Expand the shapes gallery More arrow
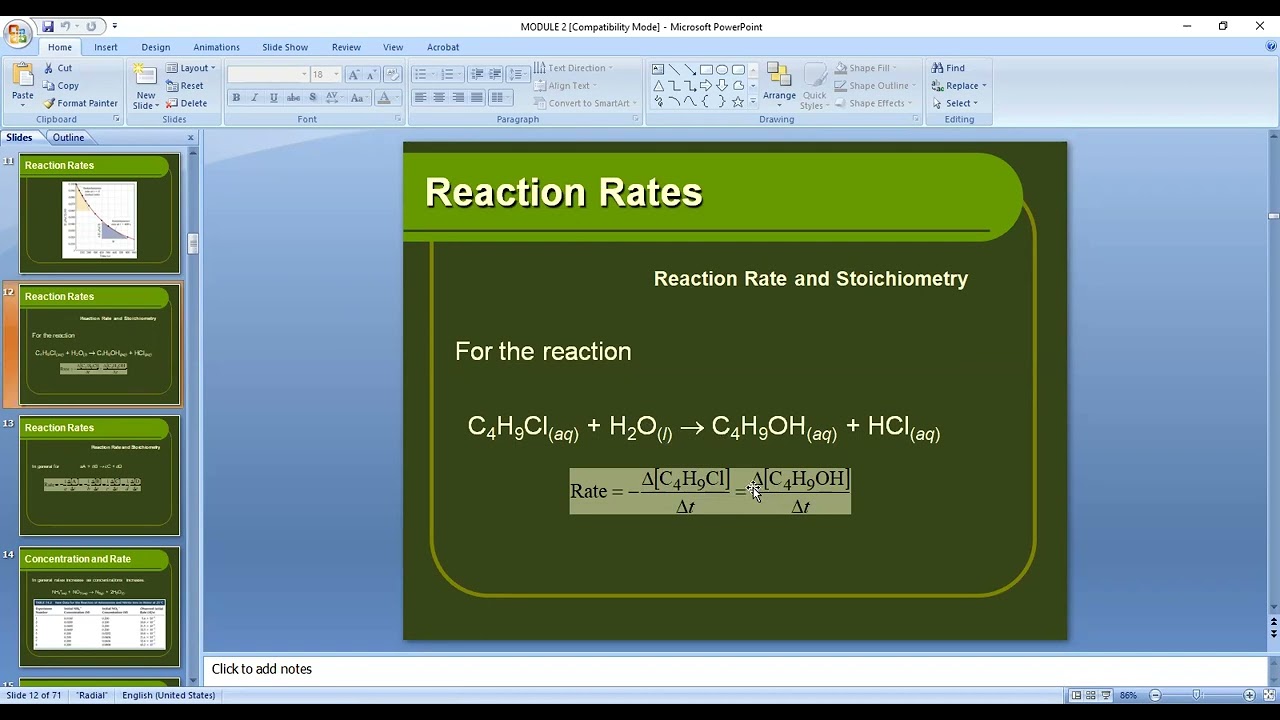Screen dimensions: 1280x720 click(754, 103)
